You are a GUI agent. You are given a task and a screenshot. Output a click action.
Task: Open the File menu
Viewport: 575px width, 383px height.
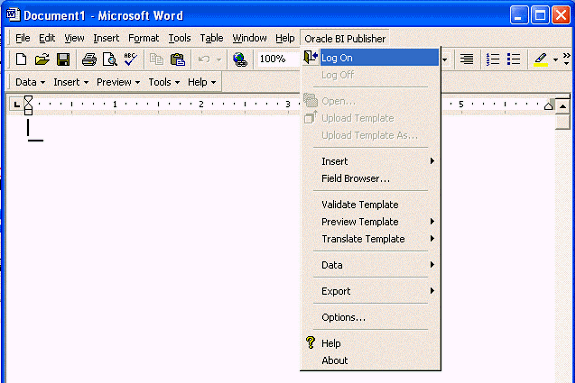coord(22,38)
